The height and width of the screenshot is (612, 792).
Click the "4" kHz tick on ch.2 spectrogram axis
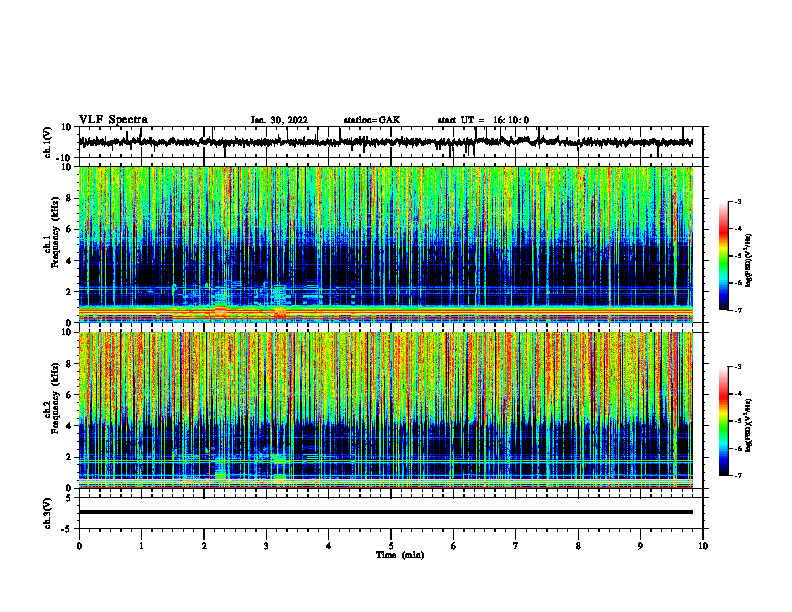(x=69, y=426)
